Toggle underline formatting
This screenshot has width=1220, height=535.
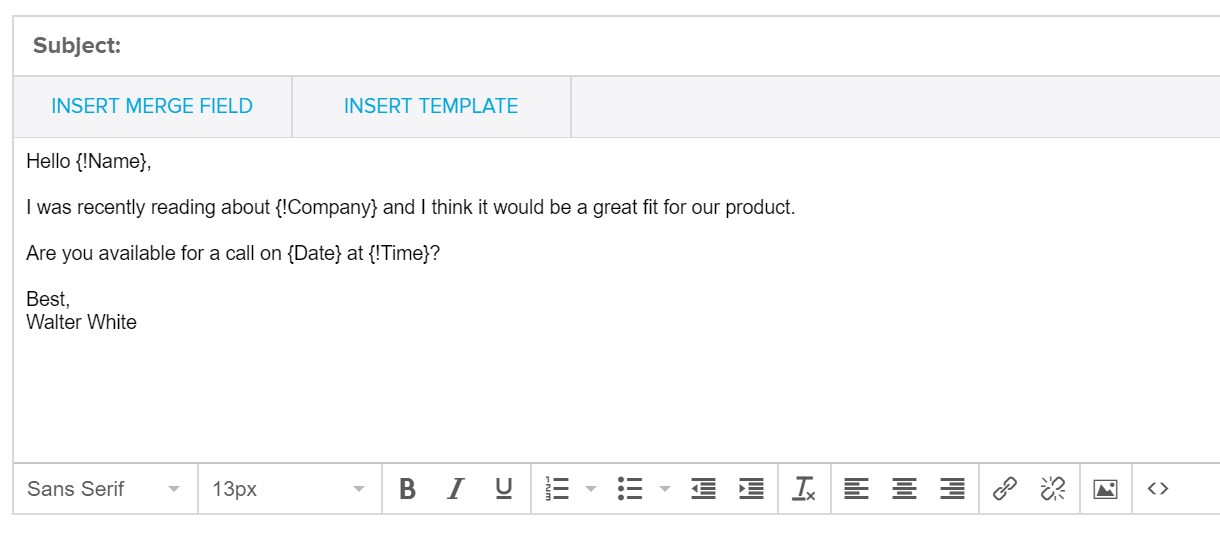(x=504, y=489)
